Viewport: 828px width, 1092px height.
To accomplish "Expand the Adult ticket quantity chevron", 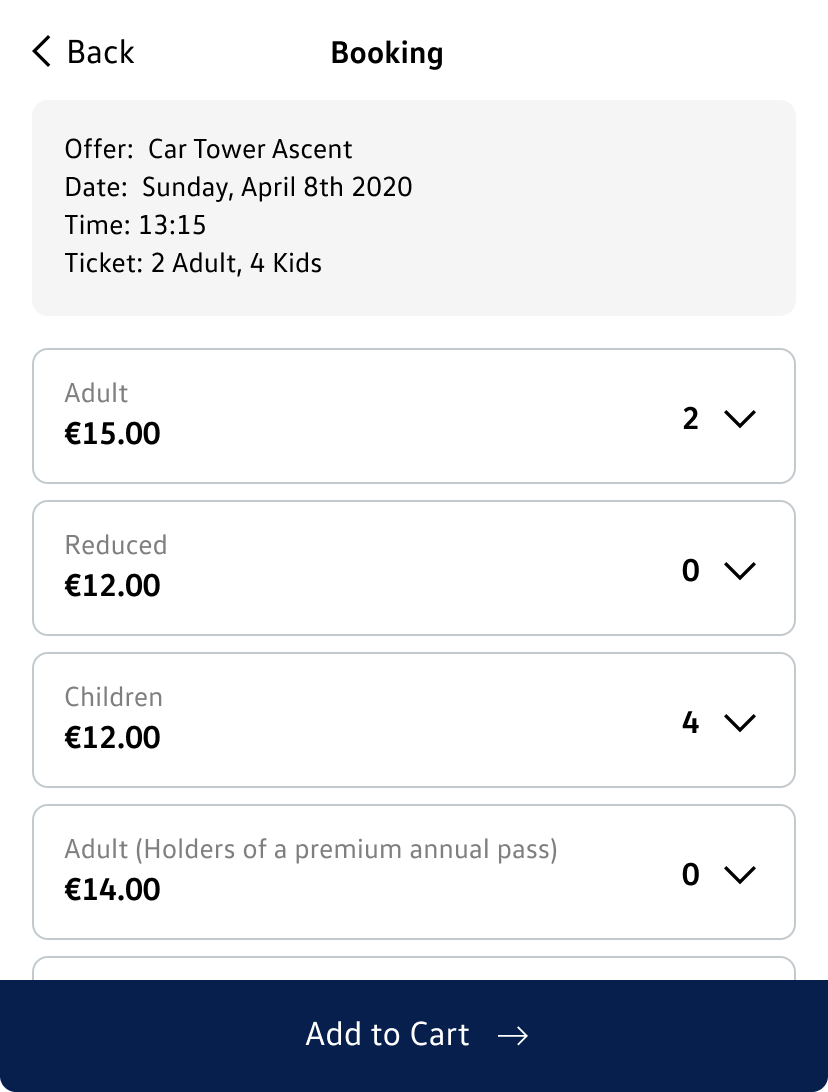I will 740,419.
